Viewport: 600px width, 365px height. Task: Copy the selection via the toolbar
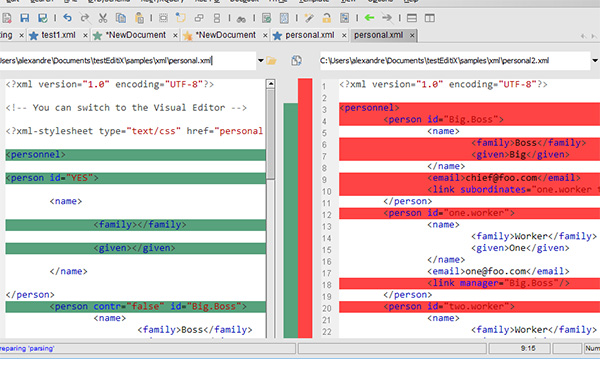coord(121,18)
